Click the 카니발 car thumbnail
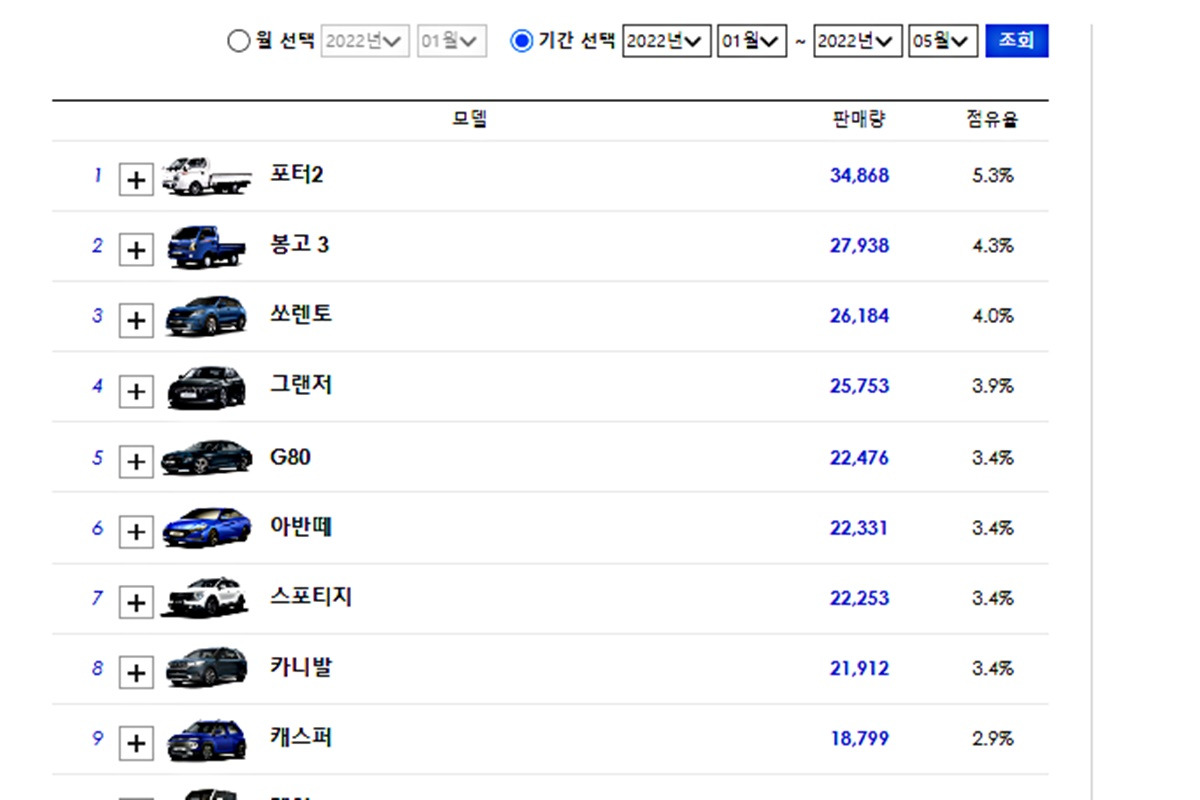 [206, 667]
